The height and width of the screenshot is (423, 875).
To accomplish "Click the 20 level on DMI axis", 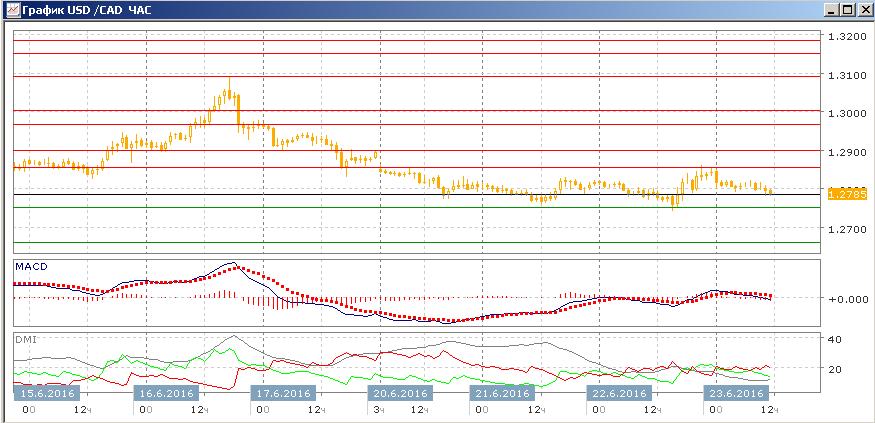I will click(835, 369).
